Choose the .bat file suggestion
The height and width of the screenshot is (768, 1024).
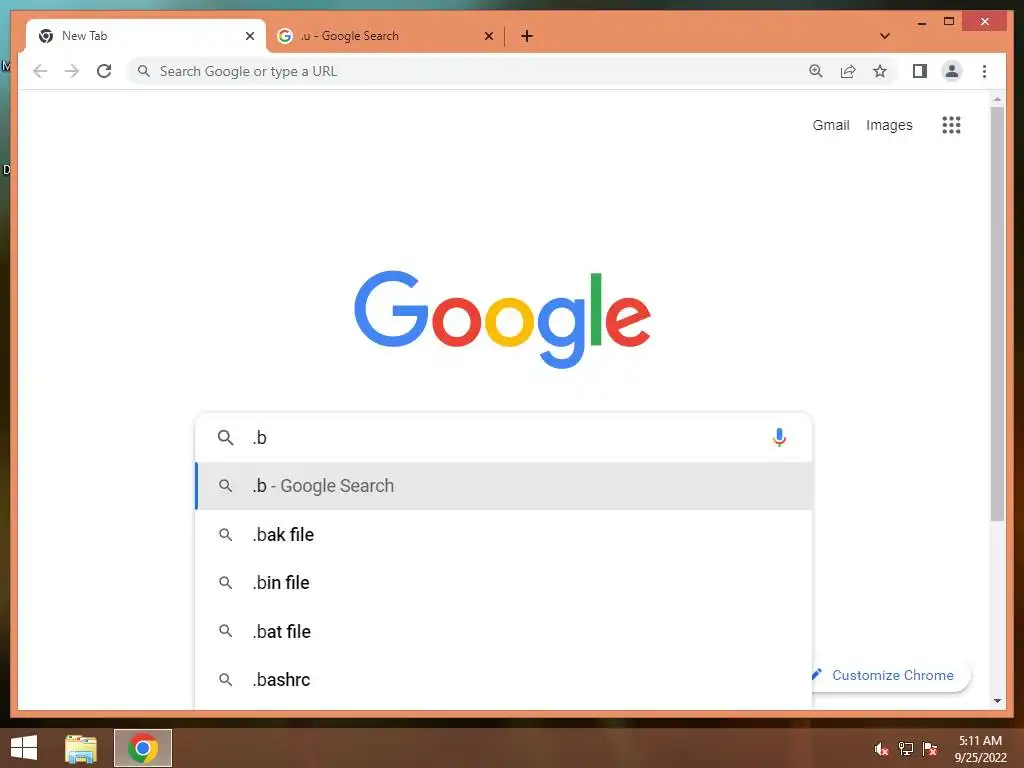coord(504,632)
